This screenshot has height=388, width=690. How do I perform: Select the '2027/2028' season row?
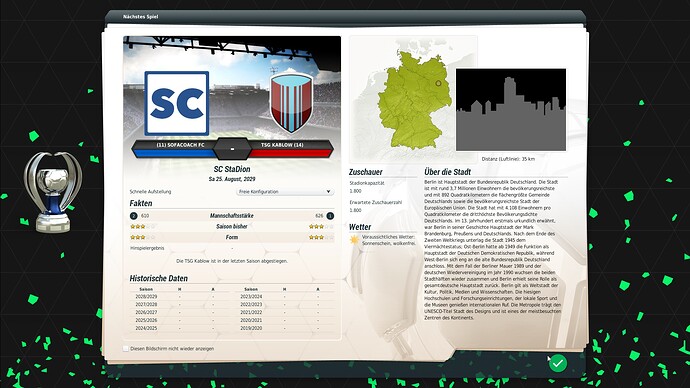[180, 304]
